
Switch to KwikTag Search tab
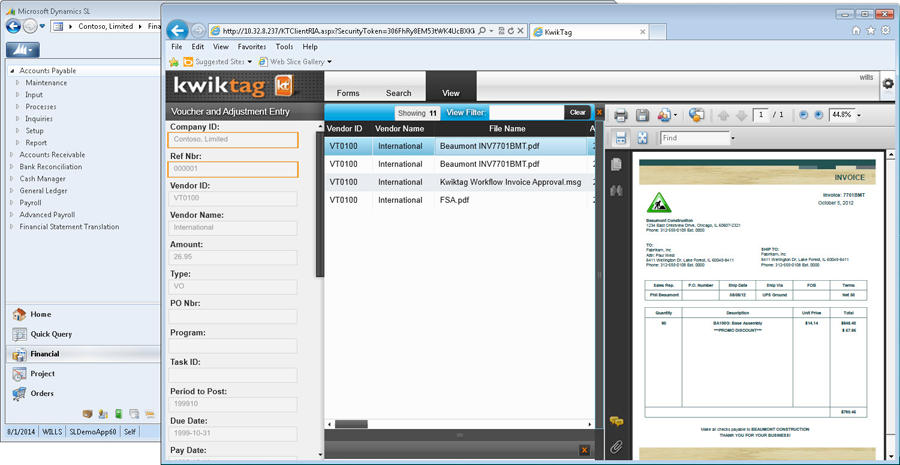click(398, 93)
